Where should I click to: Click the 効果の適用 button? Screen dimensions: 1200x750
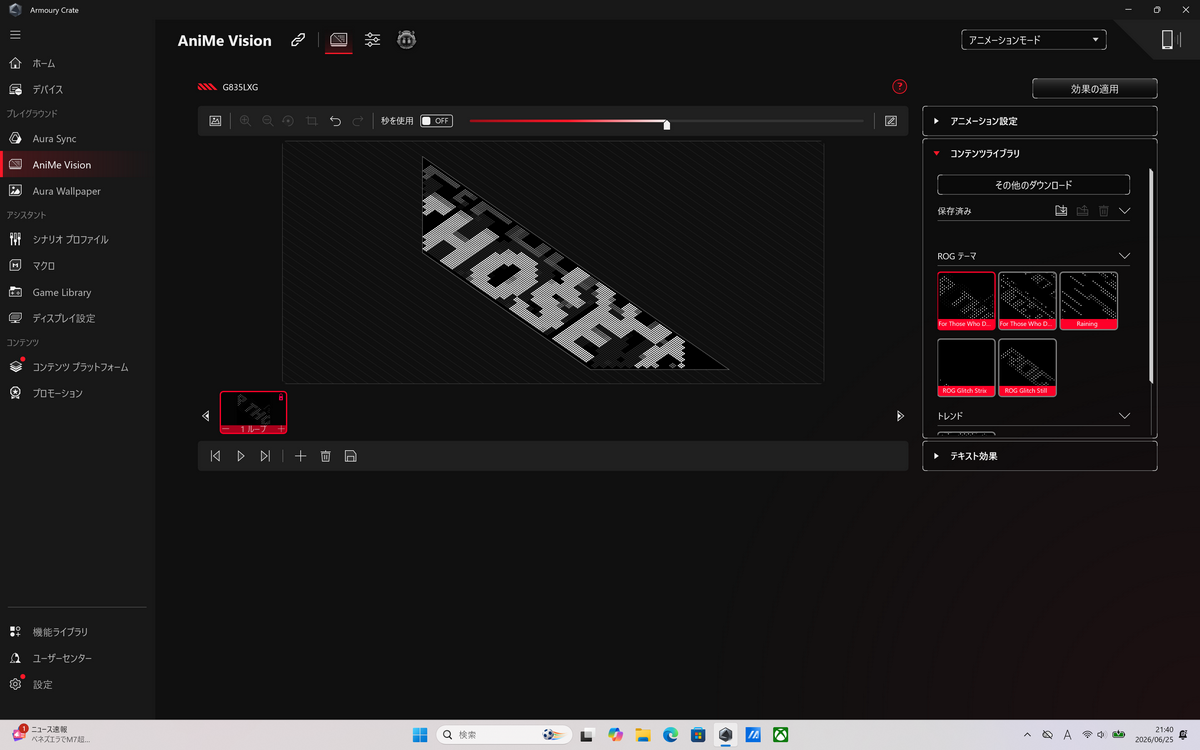(x=1094, y=89)
